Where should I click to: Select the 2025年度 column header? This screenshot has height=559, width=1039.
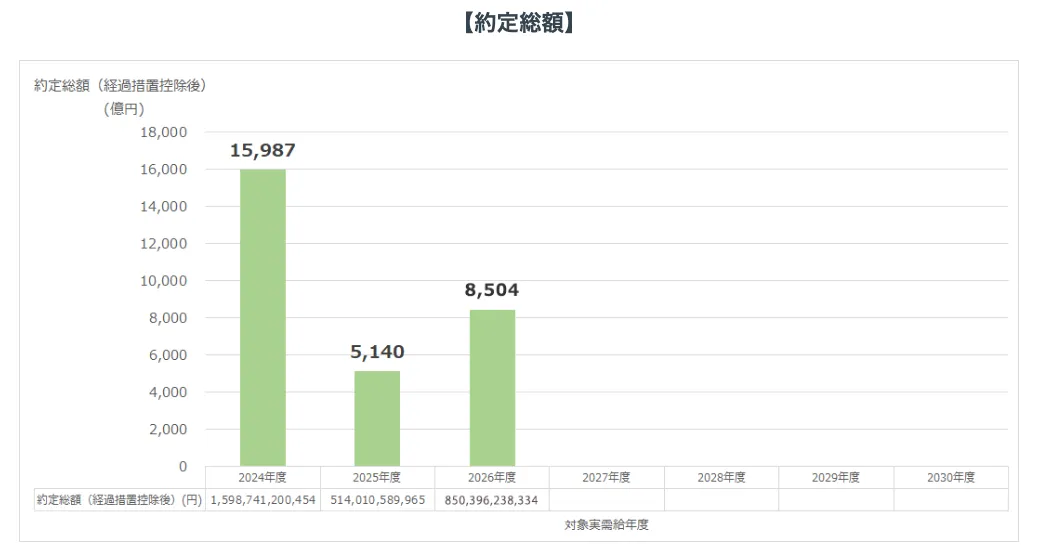[x=377, y=478]
